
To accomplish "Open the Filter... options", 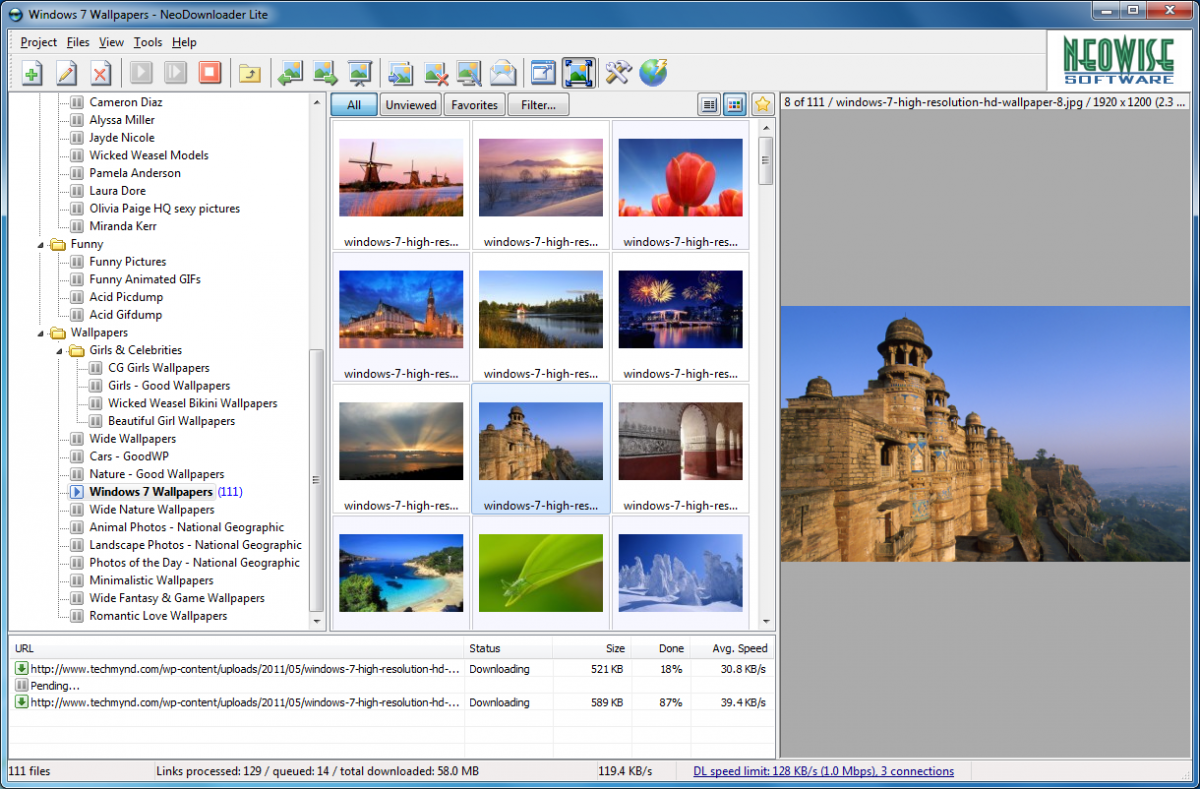I will (538, 104).
